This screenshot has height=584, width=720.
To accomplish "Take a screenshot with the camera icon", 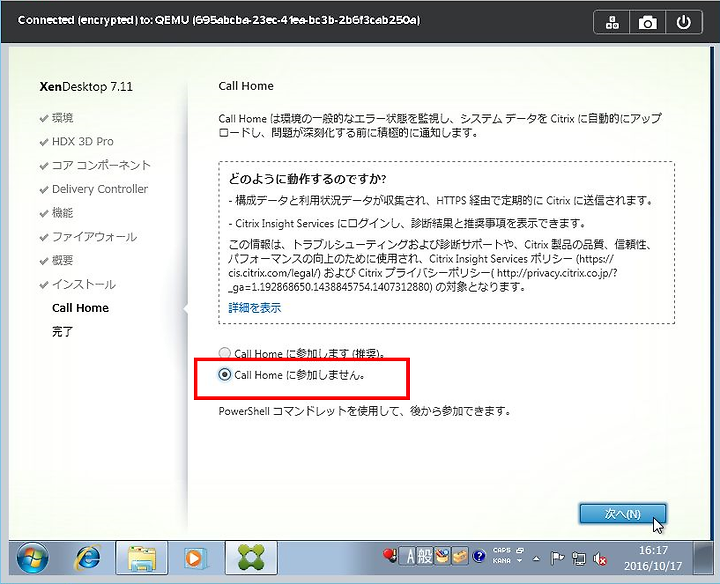I will (647, 22).
